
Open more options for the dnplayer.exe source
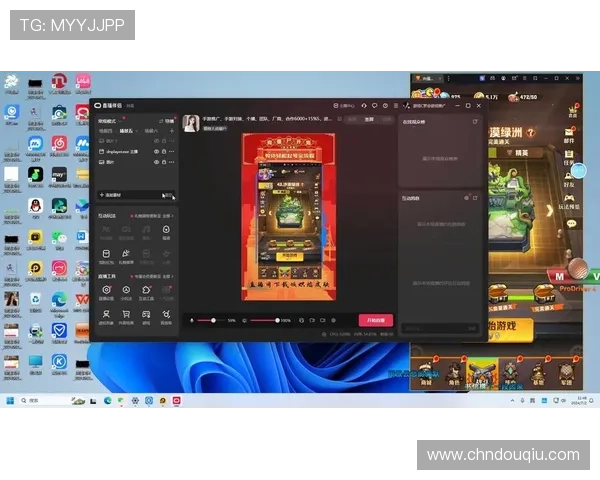169,151
